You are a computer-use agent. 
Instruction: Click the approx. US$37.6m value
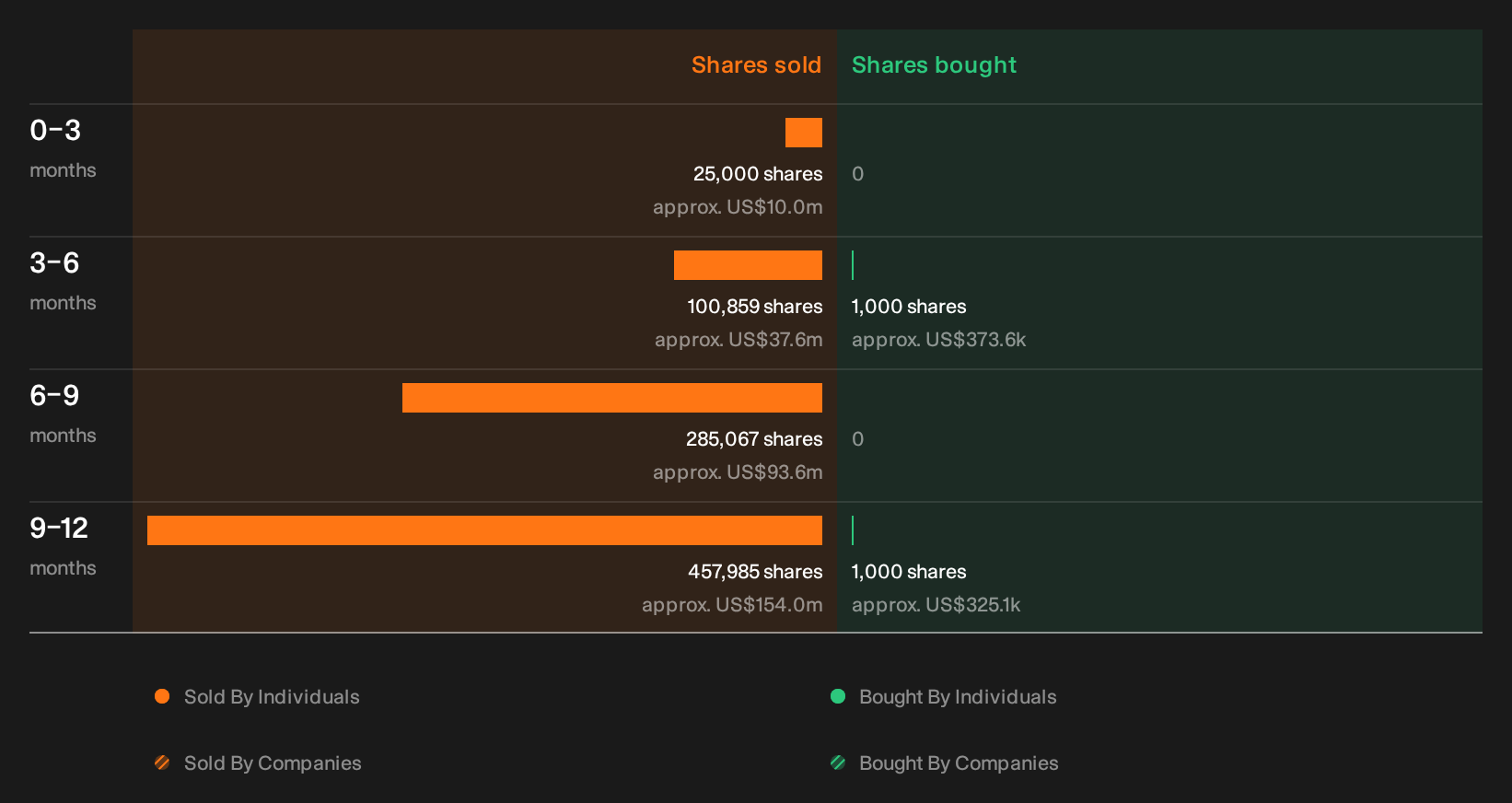739,340
